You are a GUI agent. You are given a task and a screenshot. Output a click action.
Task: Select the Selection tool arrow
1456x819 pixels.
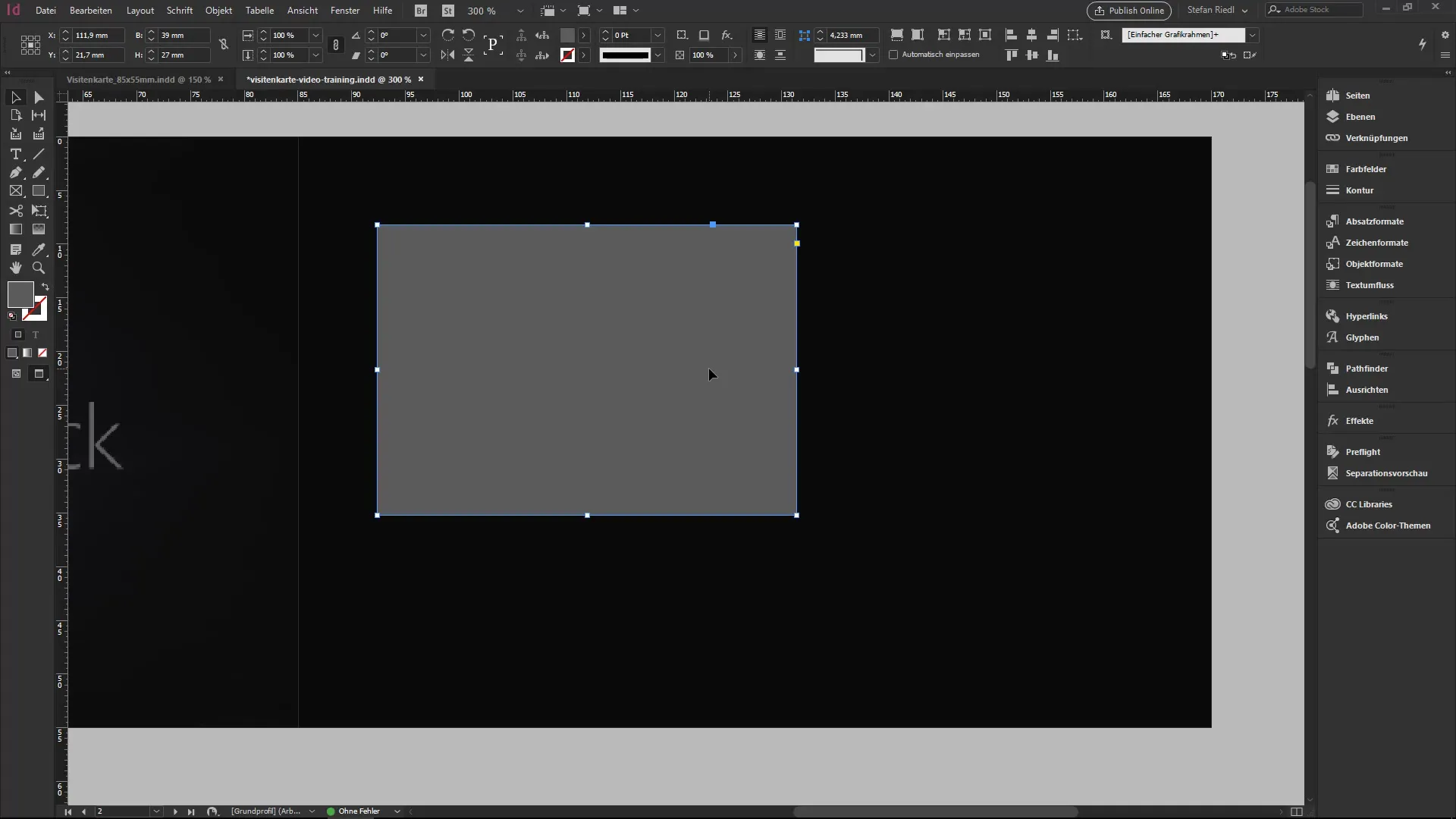pos(16,97)
